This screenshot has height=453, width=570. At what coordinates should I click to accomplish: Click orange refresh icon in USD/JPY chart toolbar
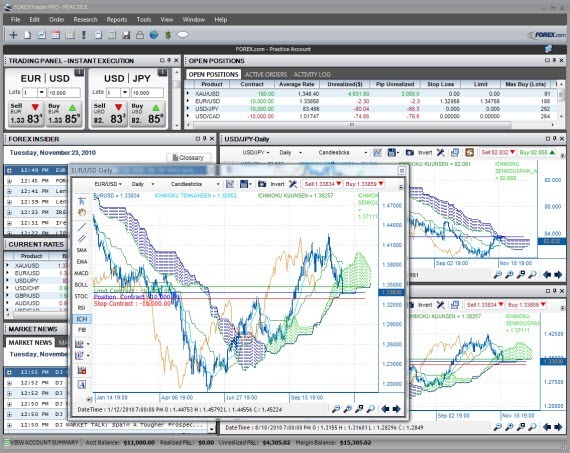click(x=469, y=152)
